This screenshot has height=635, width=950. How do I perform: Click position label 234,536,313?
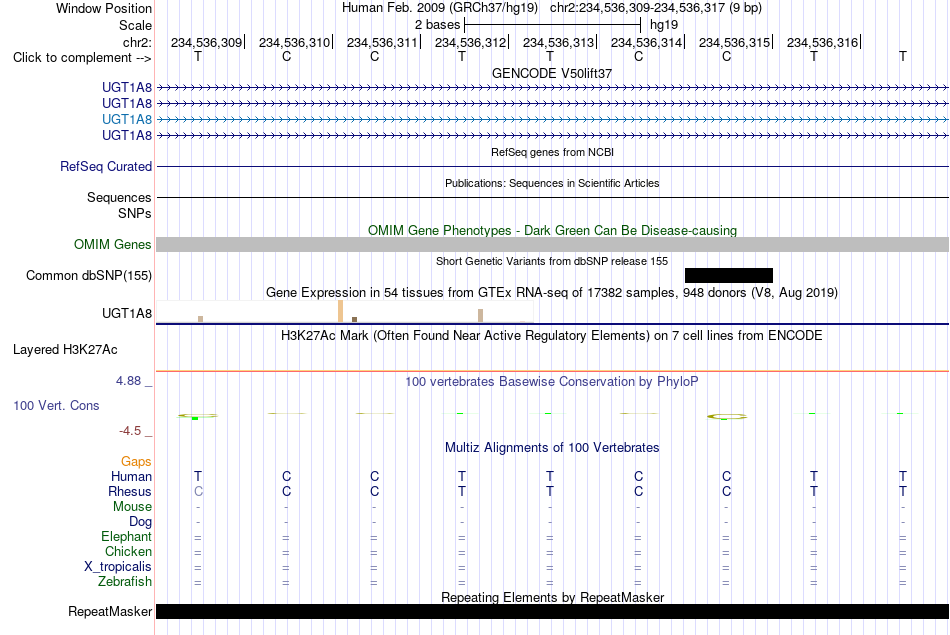pos(559,42)
